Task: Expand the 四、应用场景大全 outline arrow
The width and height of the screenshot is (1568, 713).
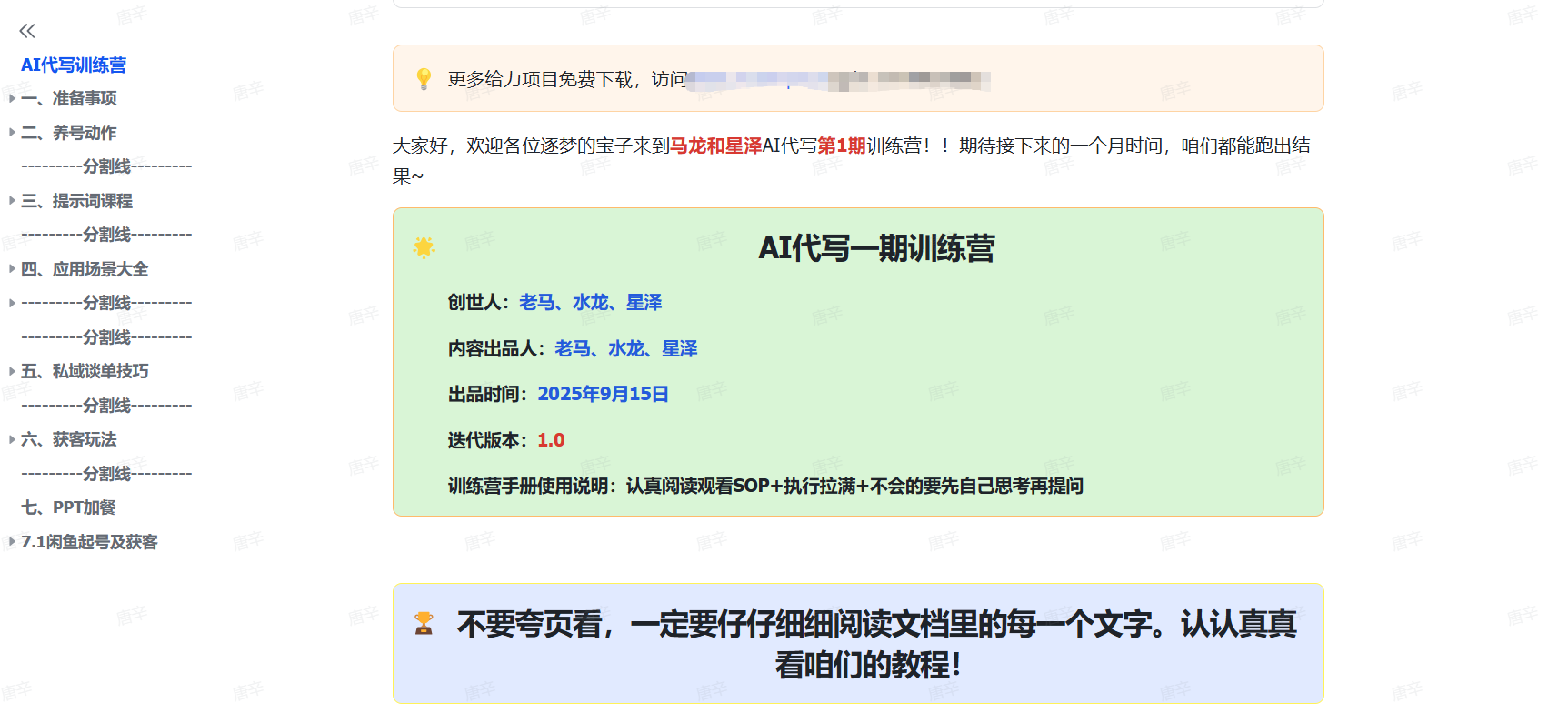Action: pos(12,269)
